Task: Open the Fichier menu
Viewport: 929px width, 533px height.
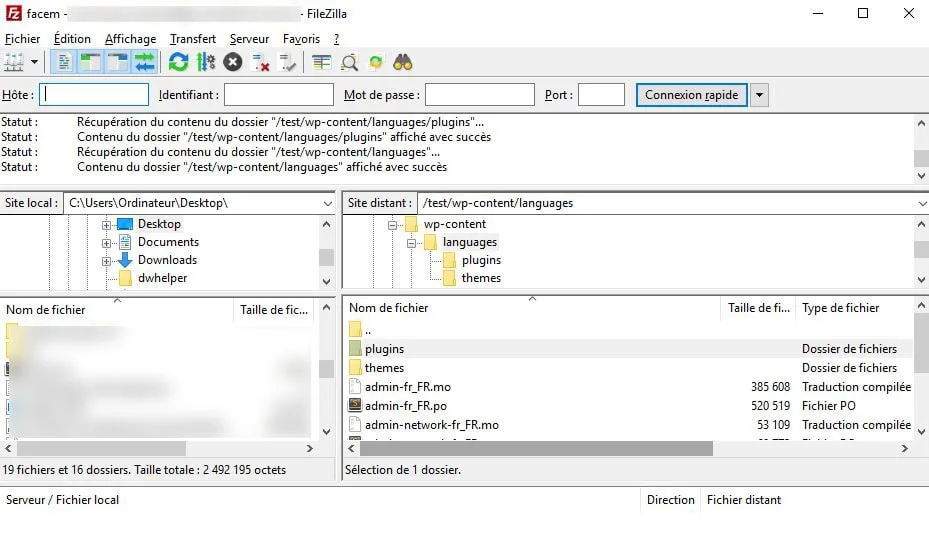Action: (x=23, y=39)
